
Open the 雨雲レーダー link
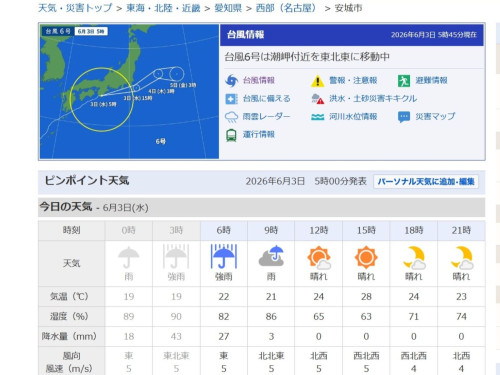pyautogui.click(x=266, y=117)
